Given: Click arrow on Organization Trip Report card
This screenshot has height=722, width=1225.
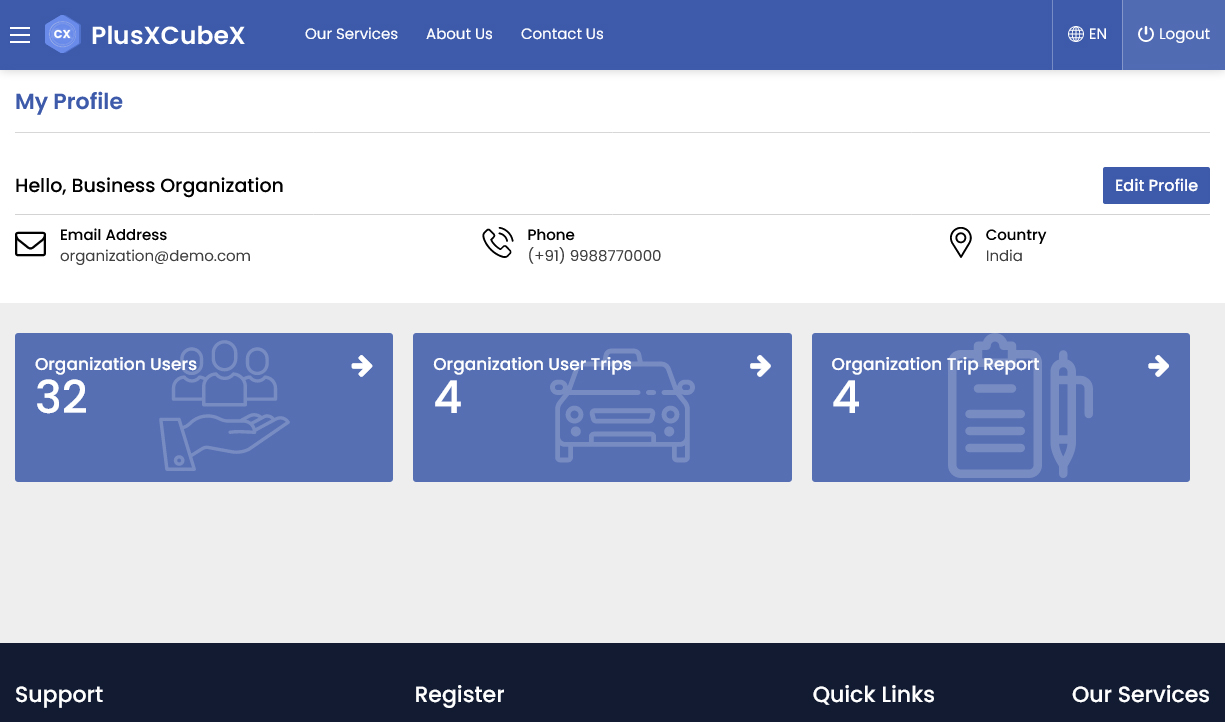Looking at the screenshot, I should point(1159,366).
